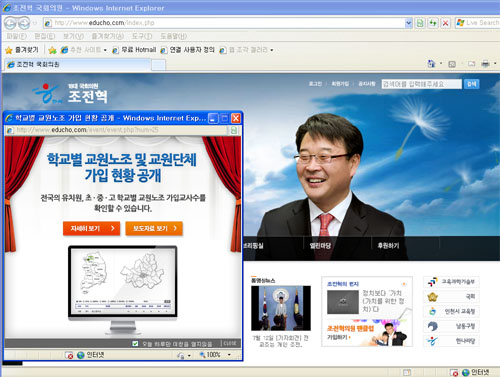Click the browser Back arrow button
Image resolution: width=500 pixels, height=377 pixels.
click(10, 23)
